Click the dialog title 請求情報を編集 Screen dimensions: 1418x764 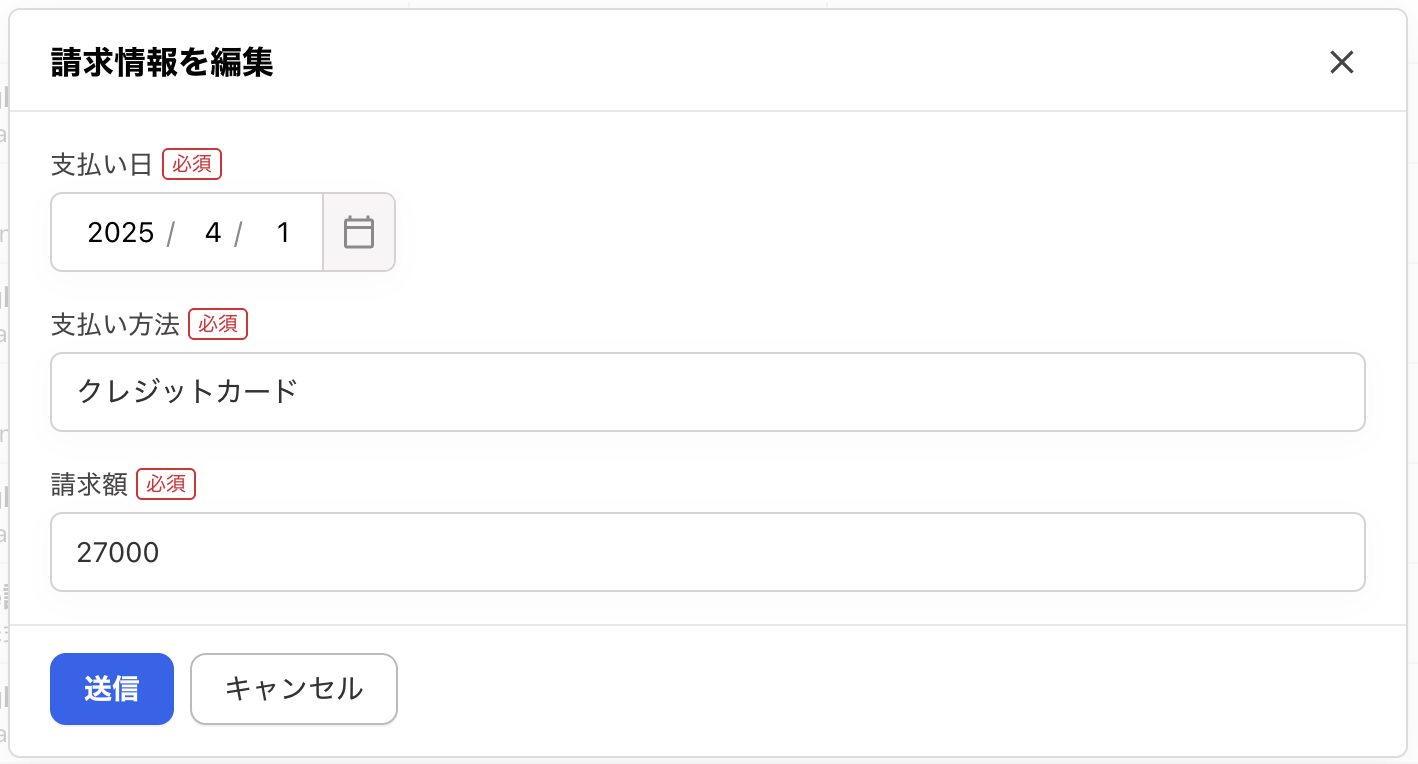point(162,63)
